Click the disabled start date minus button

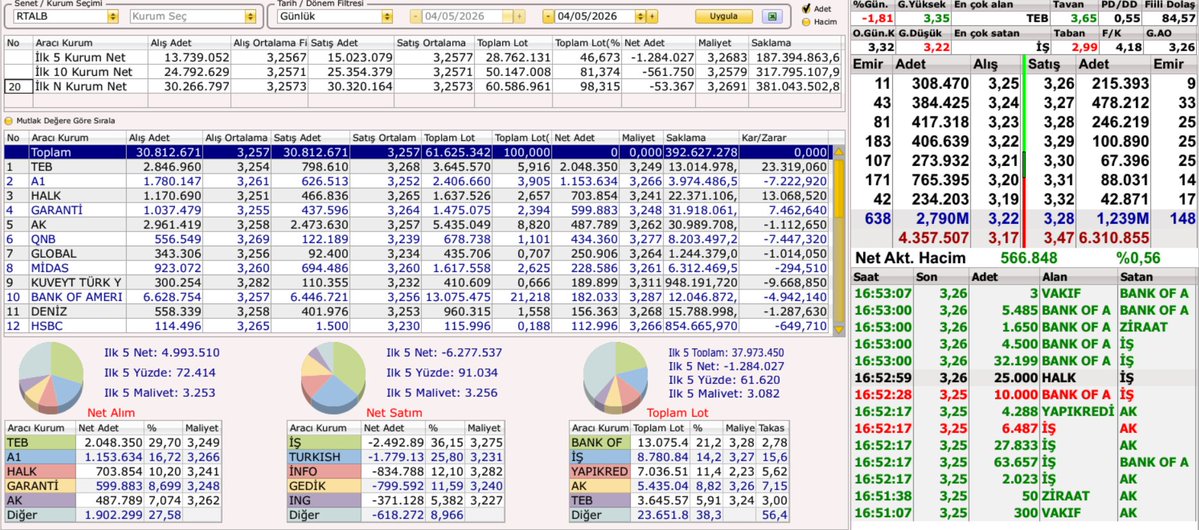(416, 17)
